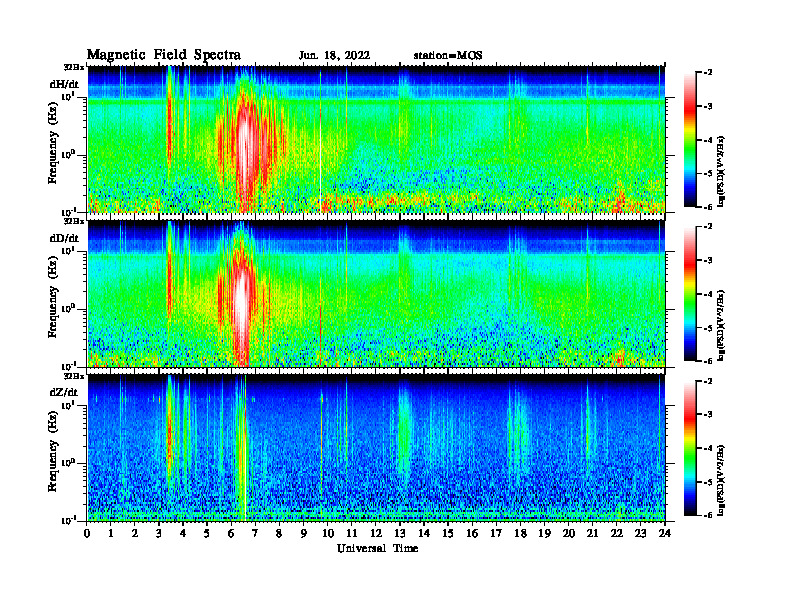
Task: Click the "station=MOS" label
Action: click(448, 56)
